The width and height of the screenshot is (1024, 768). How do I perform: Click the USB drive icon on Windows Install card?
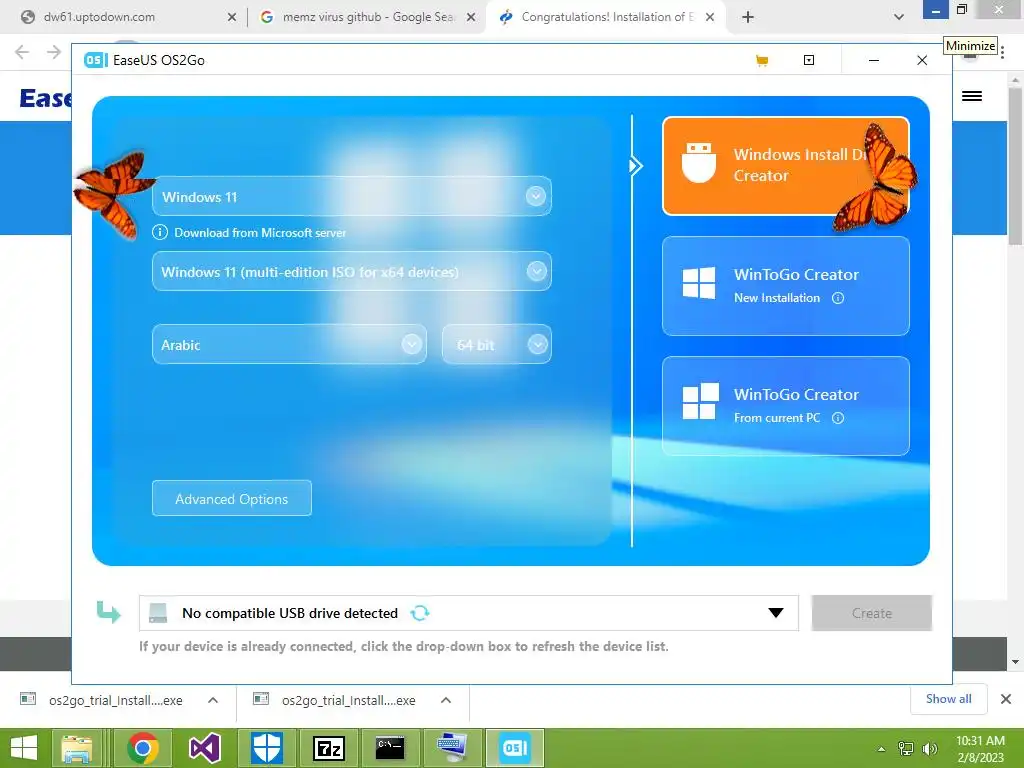pyautogui.click(x=699, y=163)
